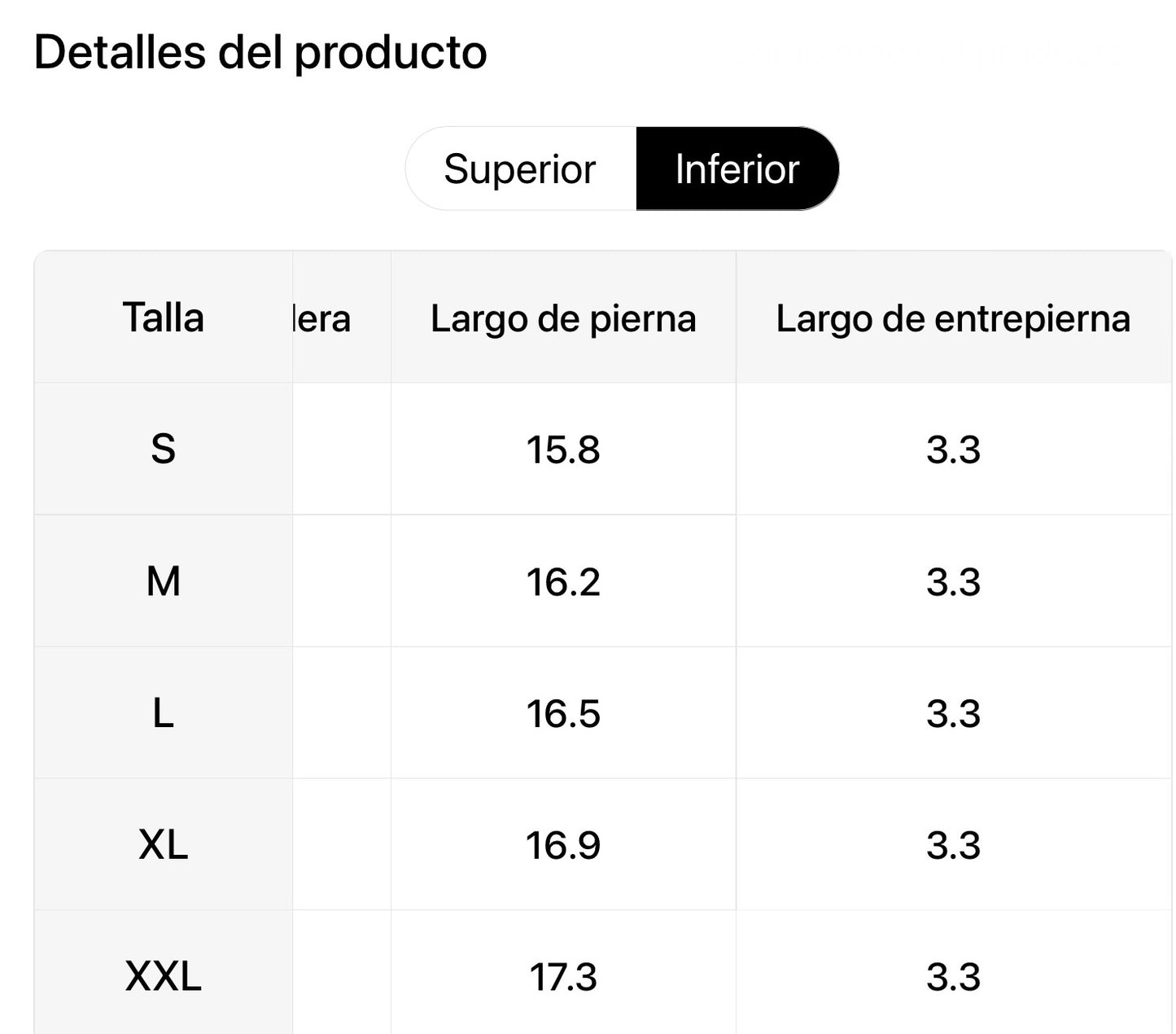This screenshot has width=1176, height=1034.
Task: Click the Talla column header
Action: pos(163,318)
